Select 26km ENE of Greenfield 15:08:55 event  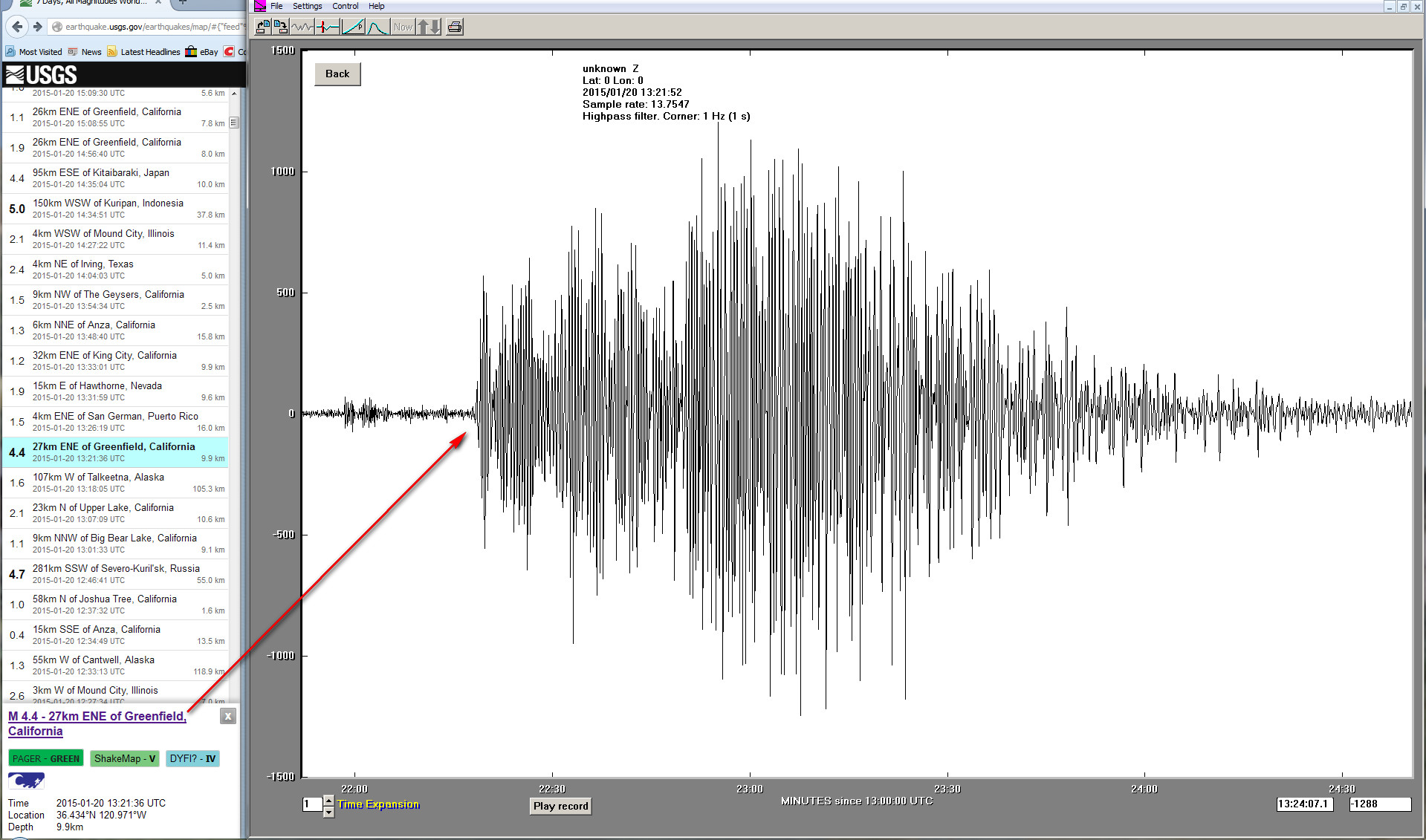[115, 117]
